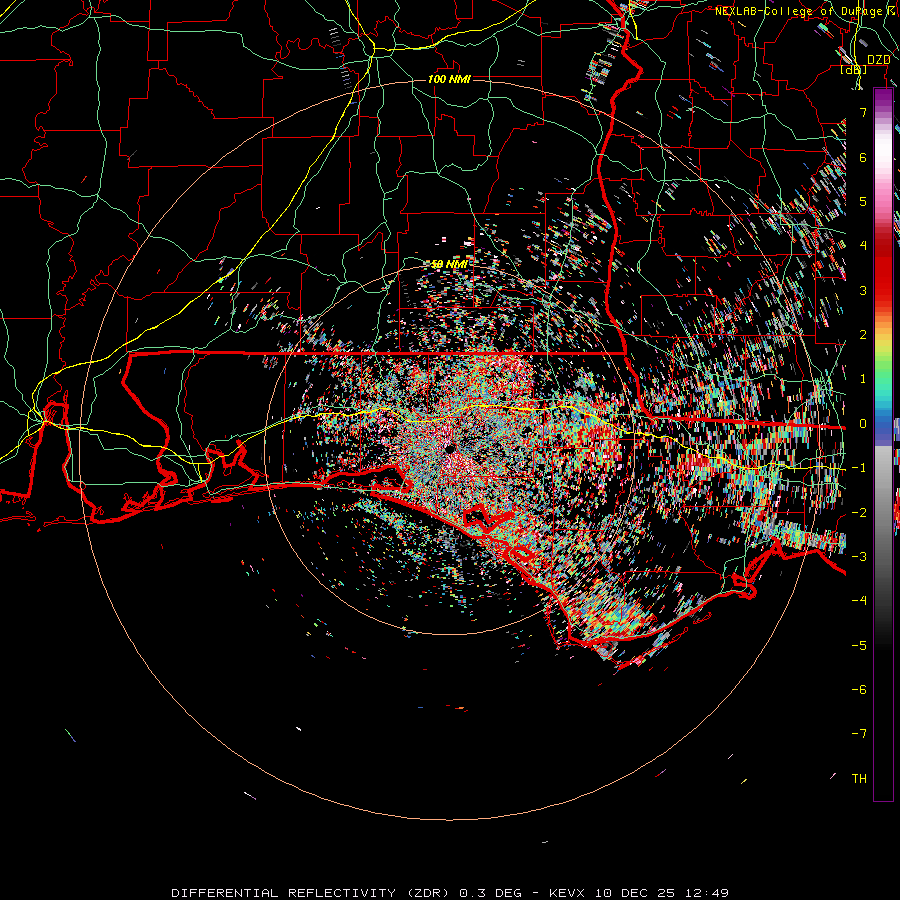This screenshot has width=900, height=900.
Task: Pick the ZDR color scale bar
Action: coord(883,444)
